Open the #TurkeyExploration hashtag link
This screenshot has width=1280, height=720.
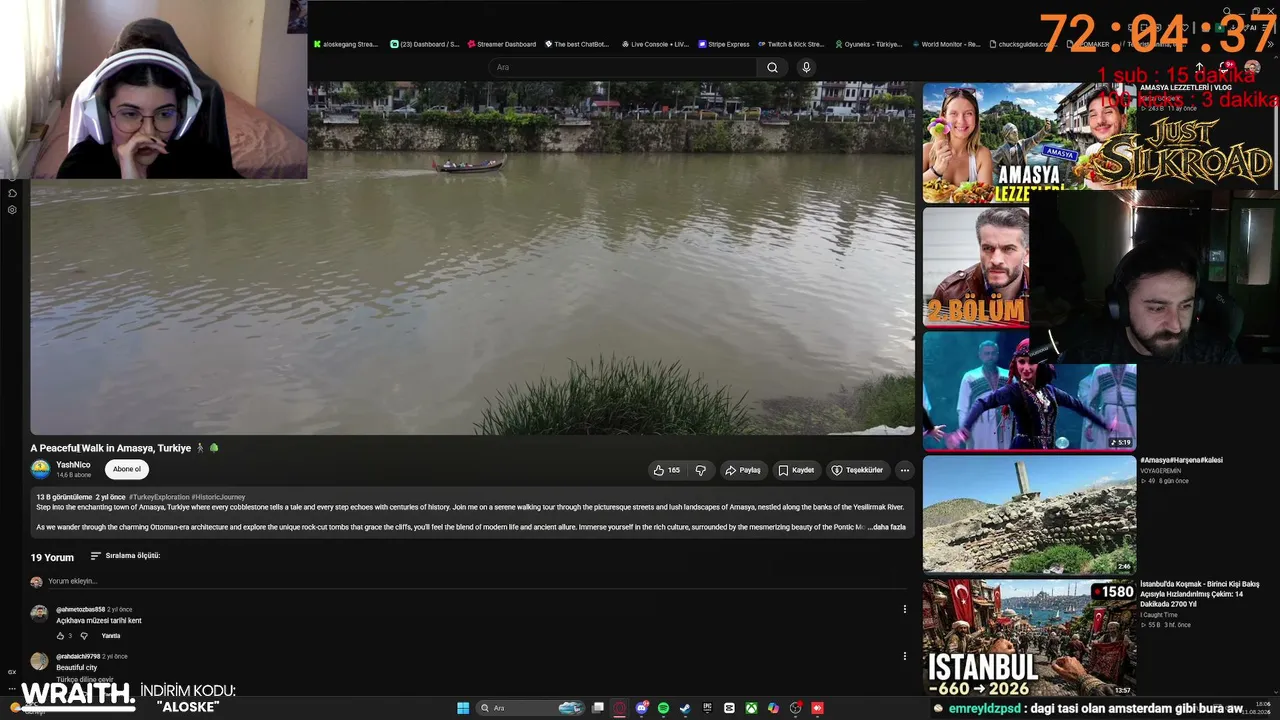pos(159,497)
